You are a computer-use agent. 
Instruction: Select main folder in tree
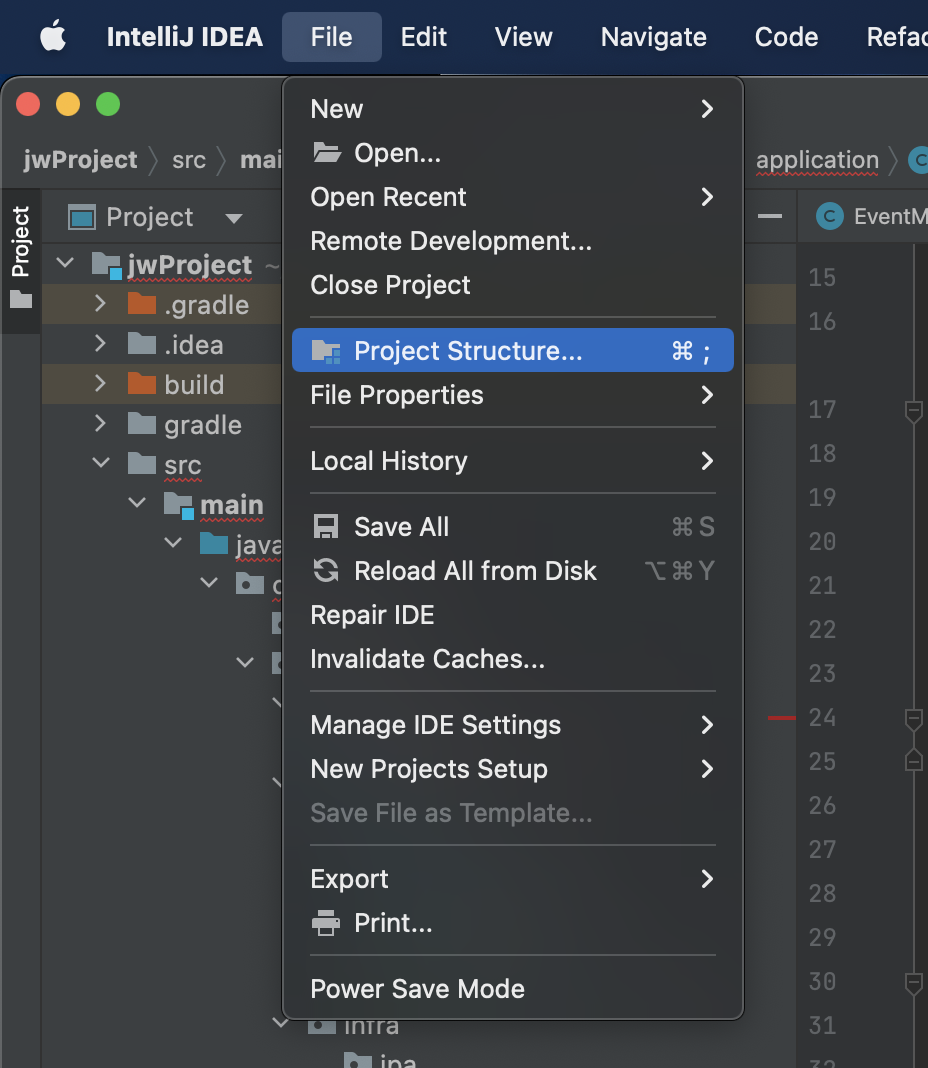232,505
